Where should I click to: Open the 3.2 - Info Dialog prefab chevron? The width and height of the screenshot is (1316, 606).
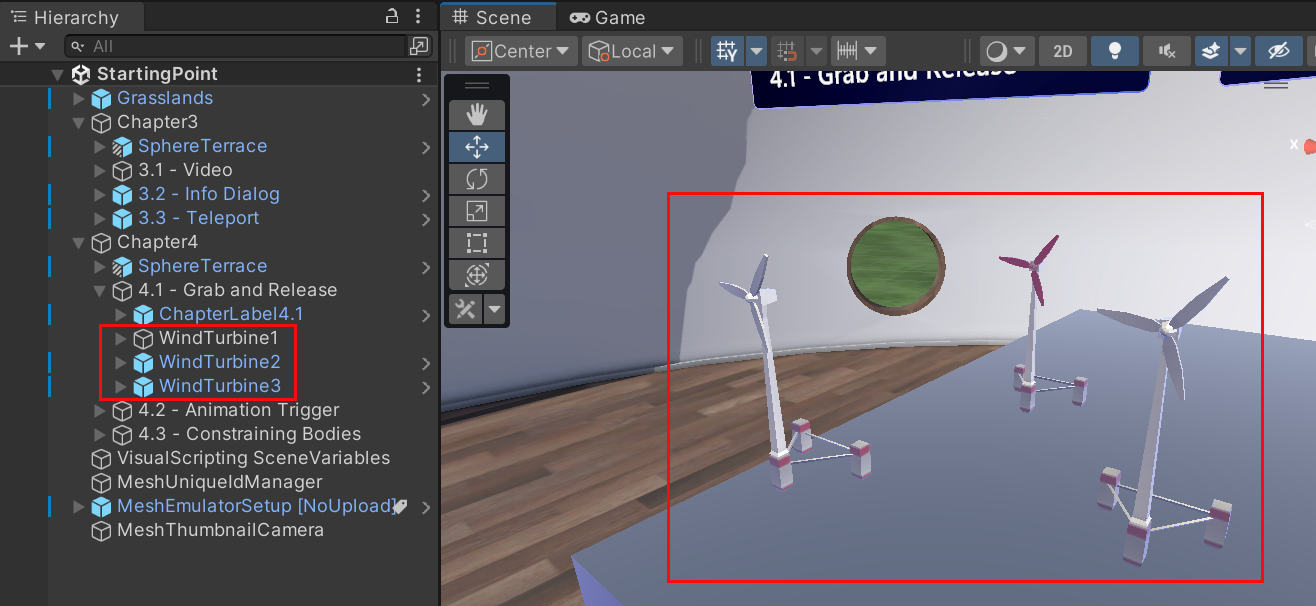pos(426,195)
